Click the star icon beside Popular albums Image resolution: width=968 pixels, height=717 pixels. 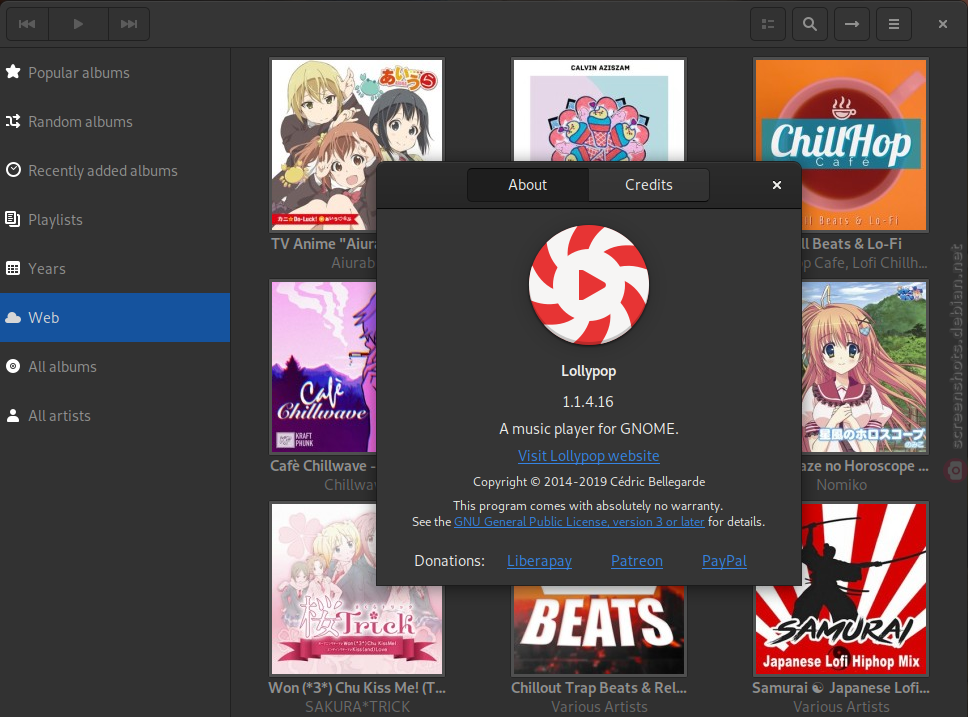click(13, 72)
